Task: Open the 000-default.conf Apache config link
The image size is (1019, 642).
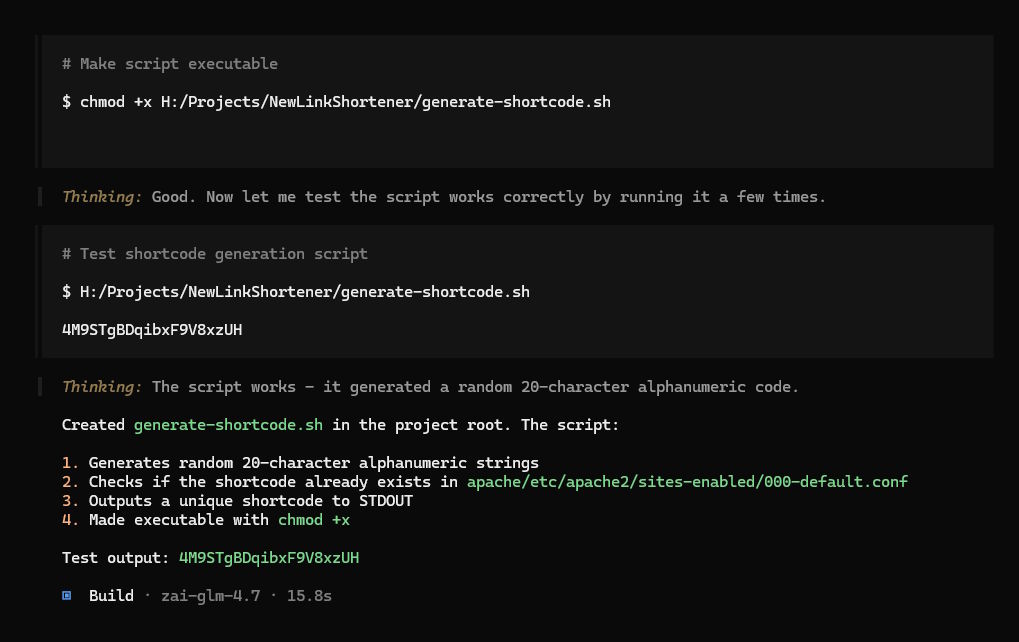Action: tap(689, 481)
